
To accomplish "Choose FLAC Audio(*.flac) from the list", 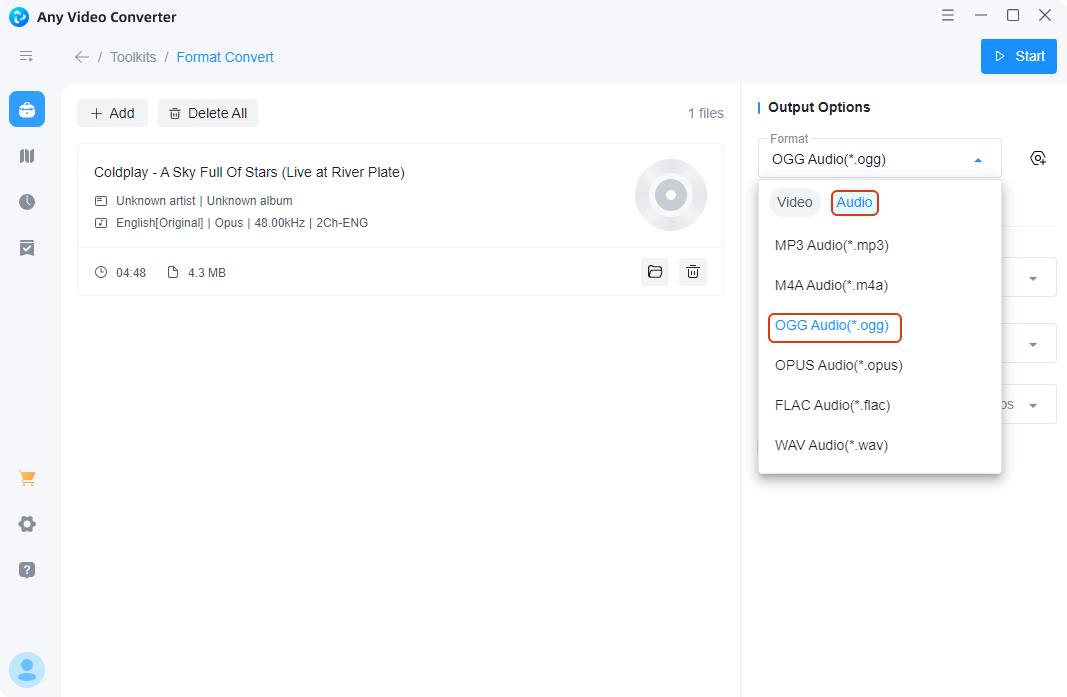I will coord(832,405).
